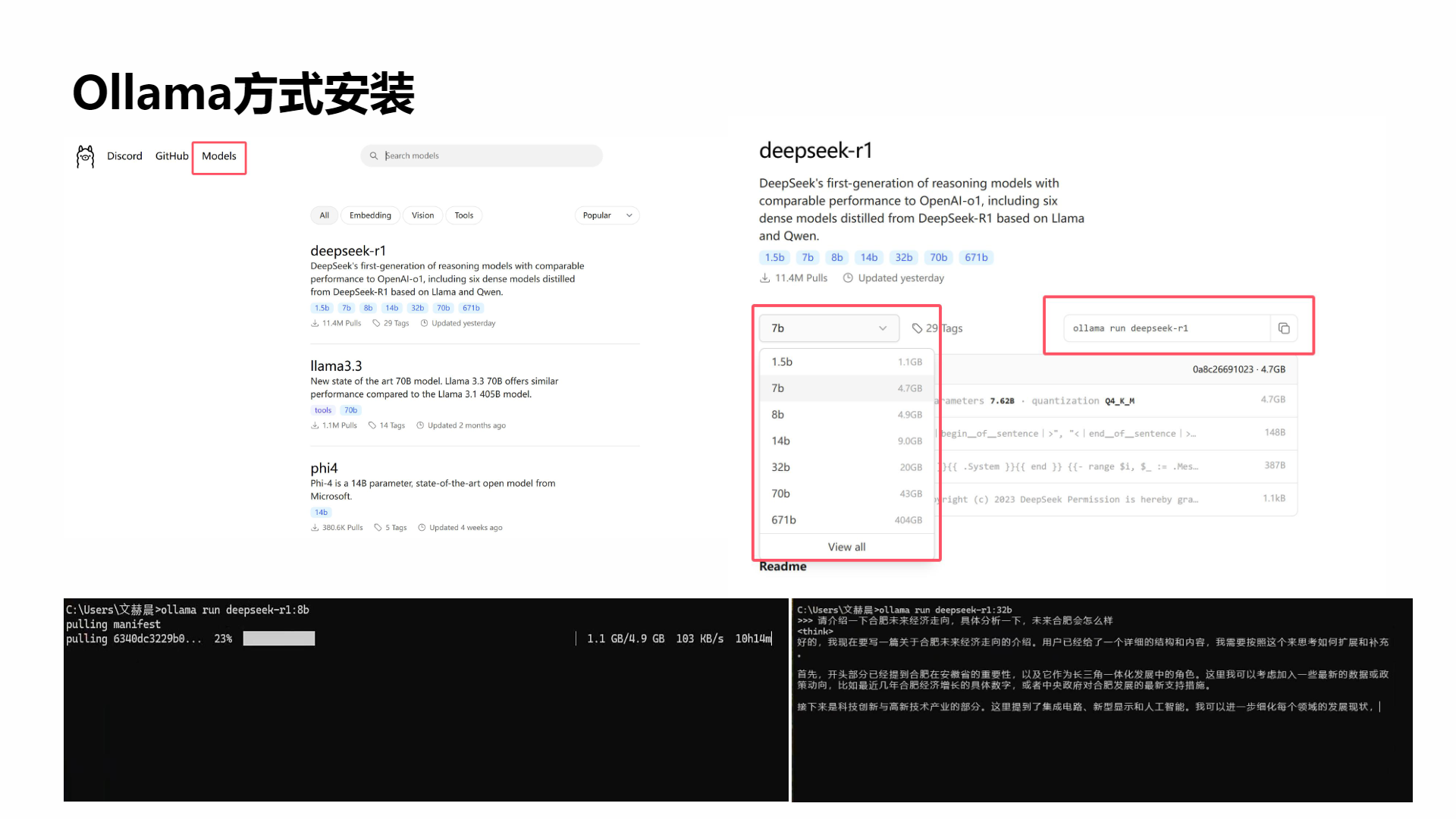Click the 14b tag under phi4
Screen dimensions: 1456x819
point(322,513)
